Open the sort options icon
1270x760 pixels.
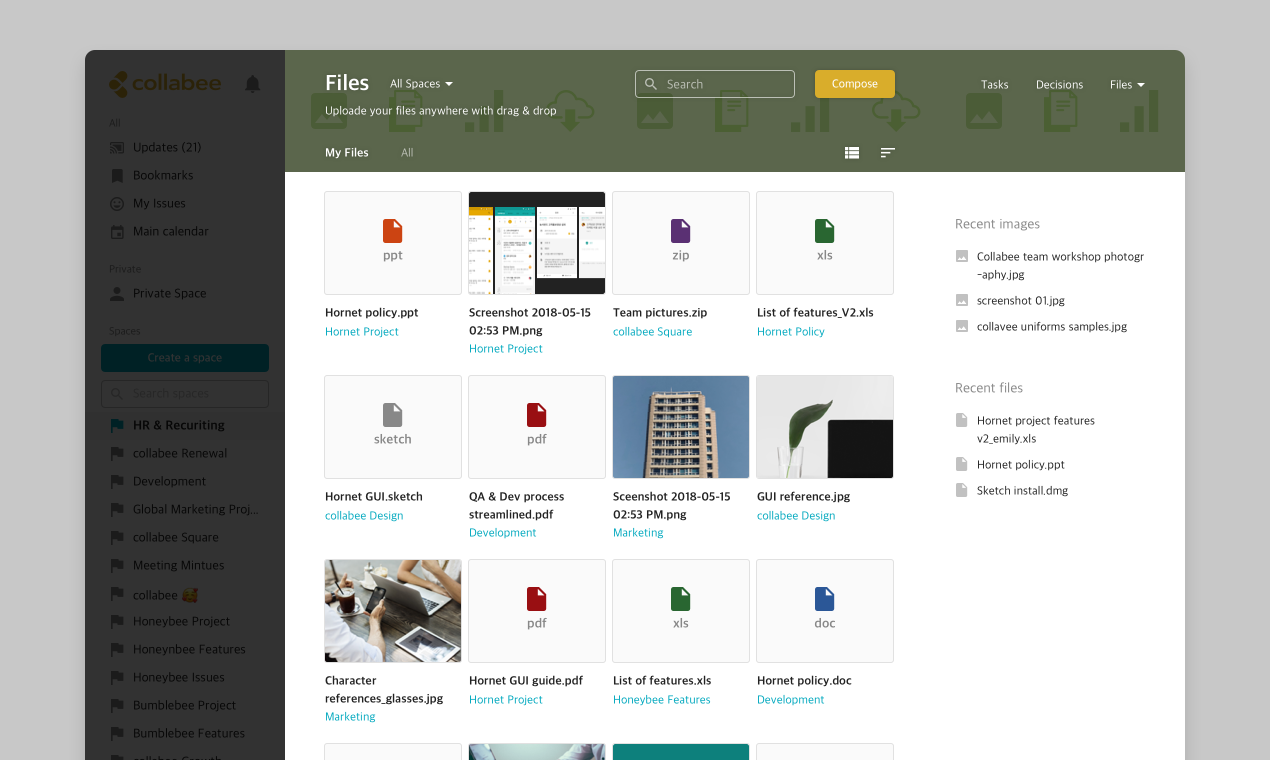tap(887, 153)
